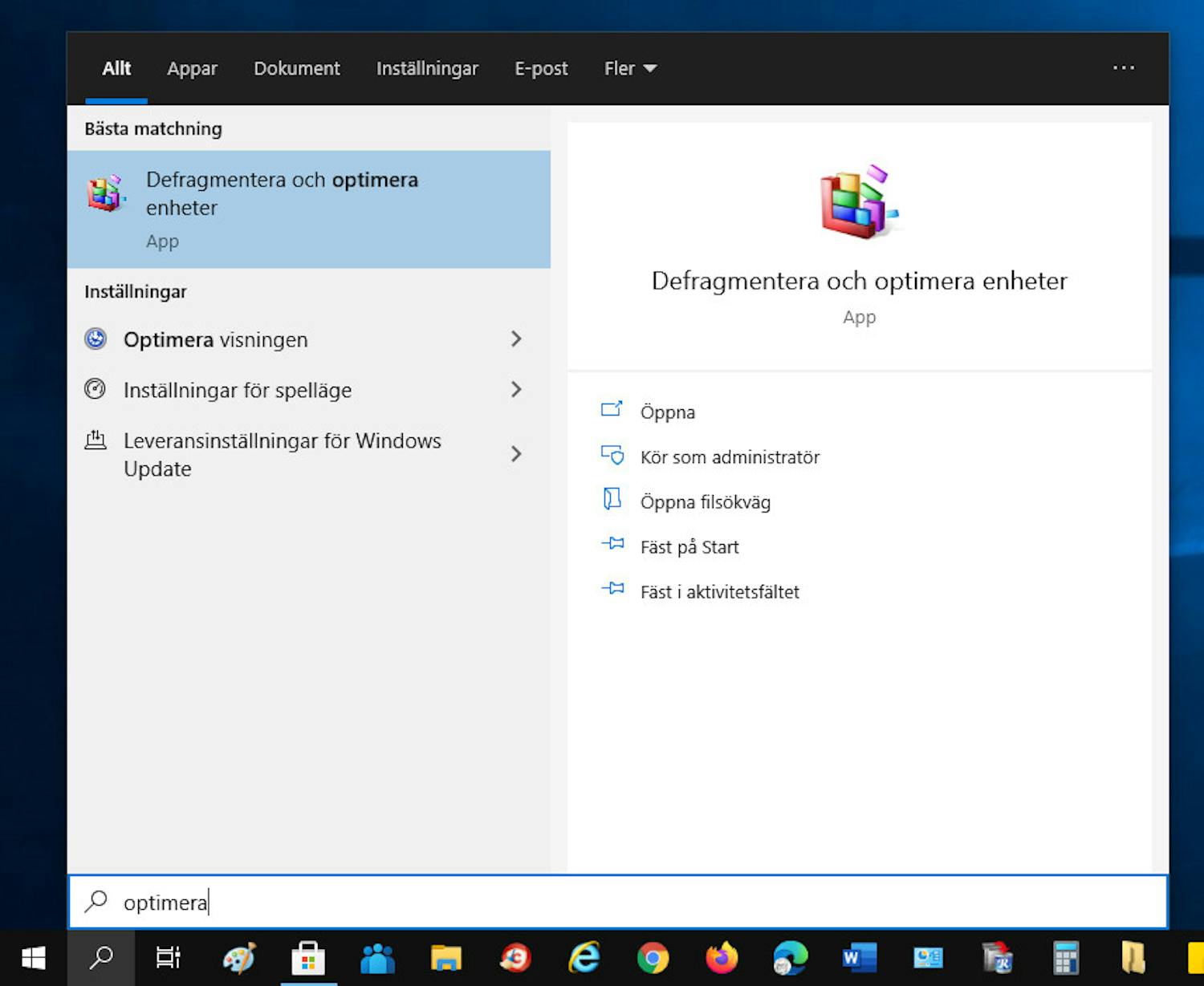1204x986 pixels.
Task: Open File Explorer from the taskbar
Action: tap(446, 958)
